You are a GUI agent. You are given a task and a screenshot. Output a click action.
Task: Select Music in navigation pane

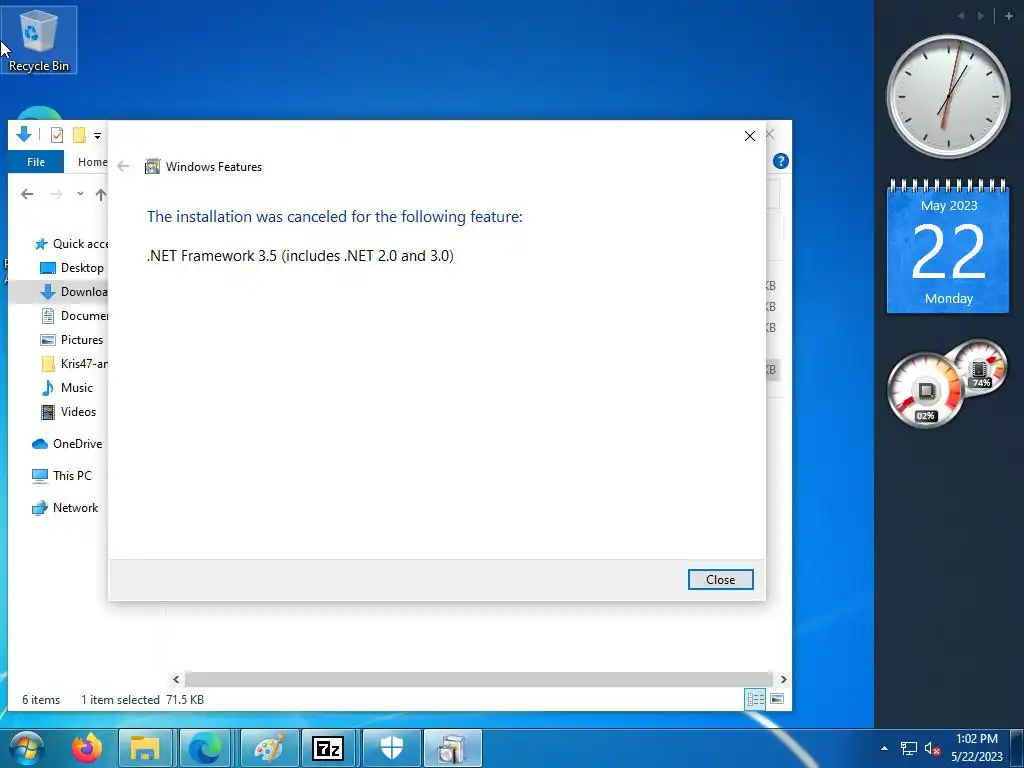click(x=67, y=388)
